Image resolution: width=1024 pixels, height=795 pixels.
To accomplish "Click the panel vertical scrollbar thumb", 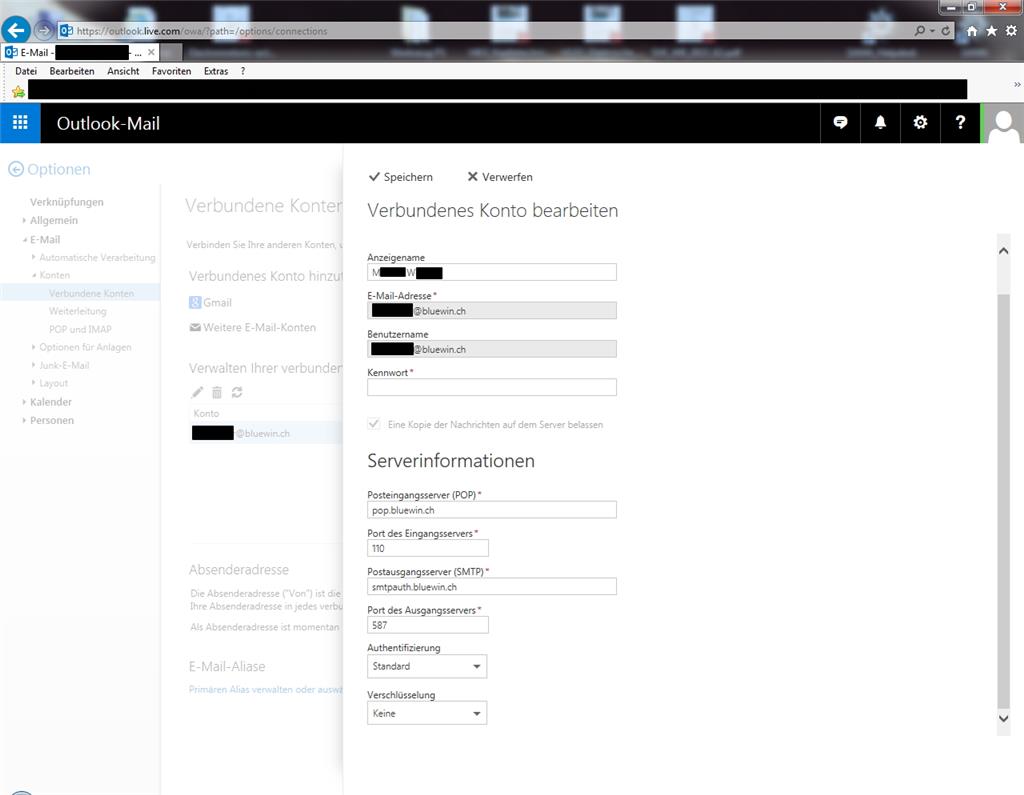I will [x=1004, y=500].
